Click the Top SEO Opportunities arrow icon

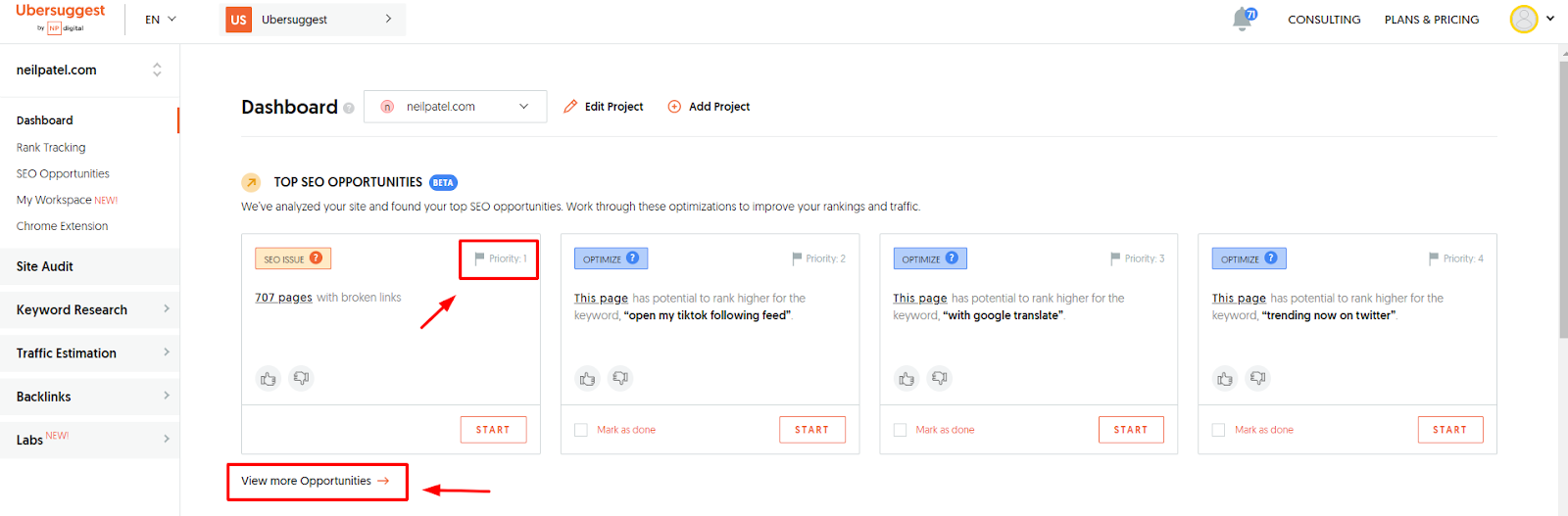click(x=251, y=182)
